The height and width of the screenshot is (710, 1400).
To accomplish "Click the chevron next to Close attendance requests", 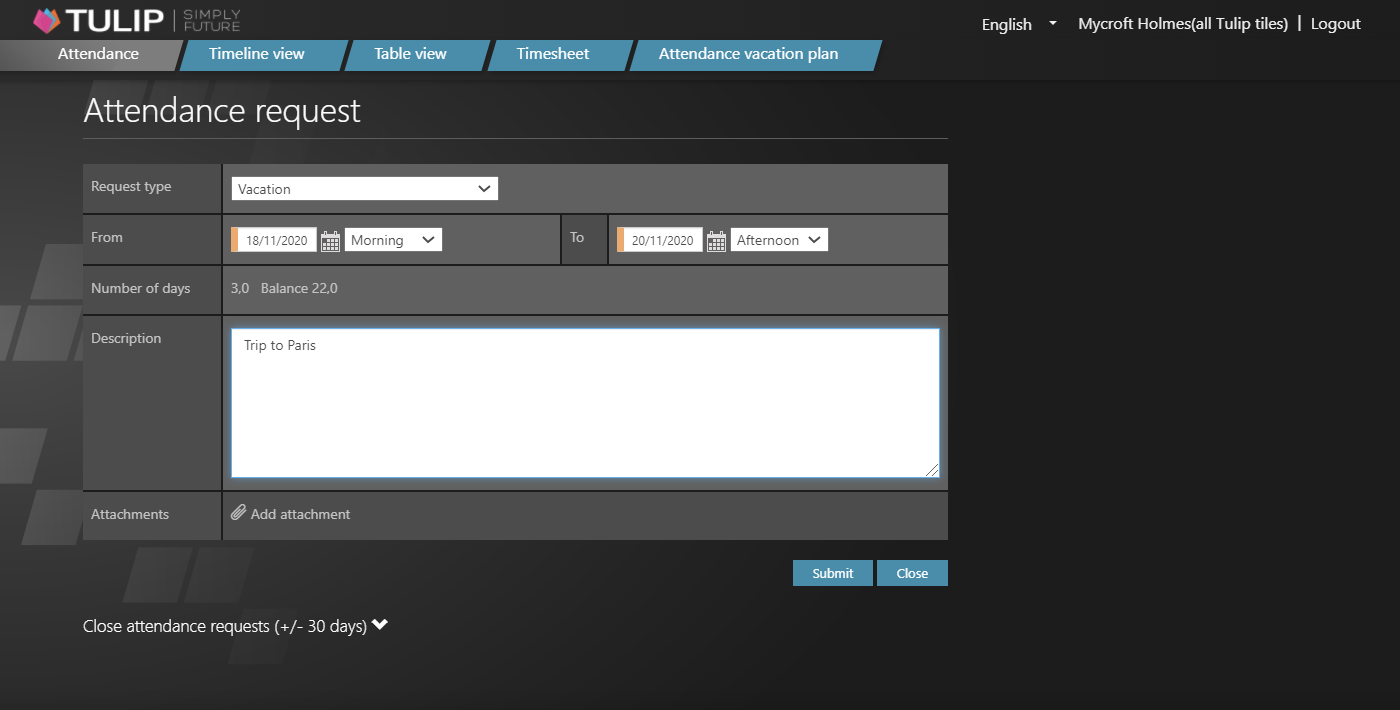I will tap(379, 624).
